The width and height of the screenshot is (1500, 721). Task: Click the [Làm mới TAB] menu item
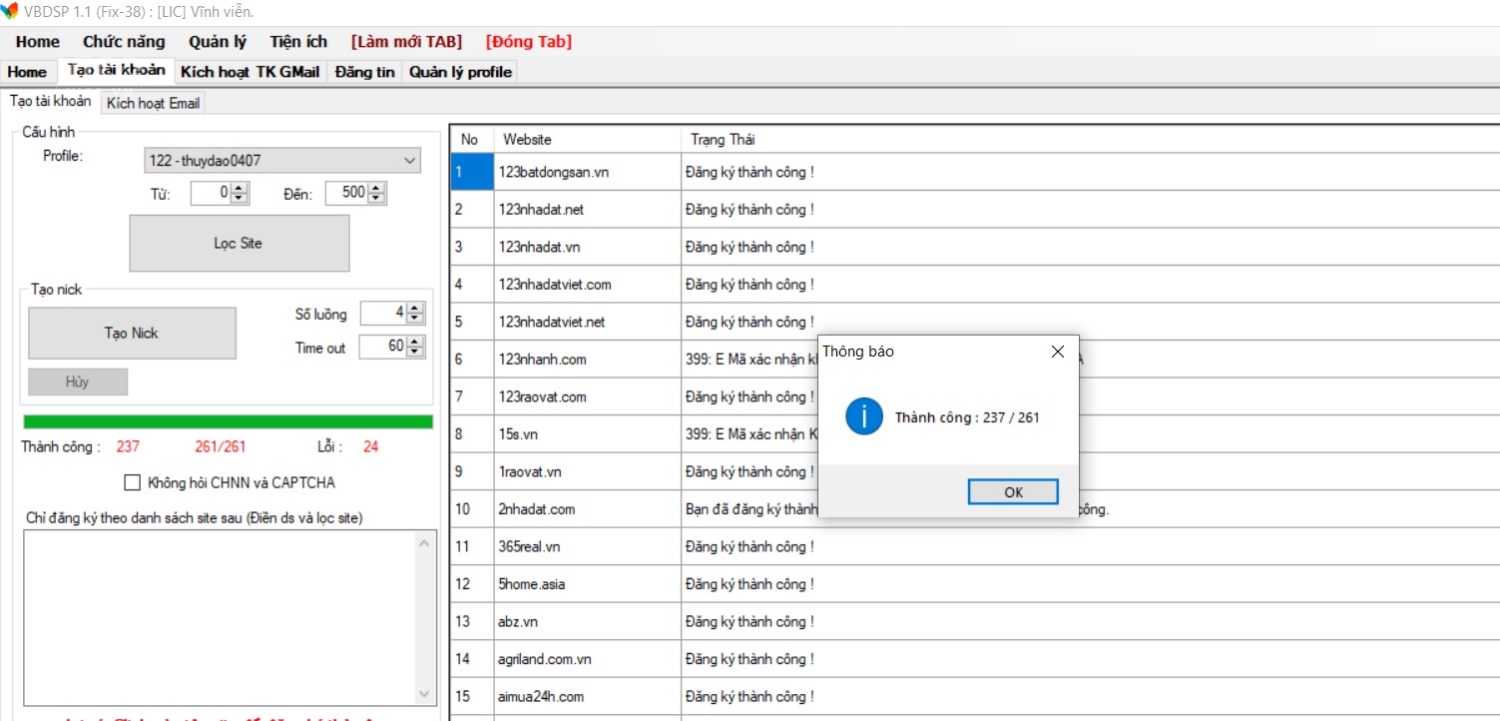(406, 42)
